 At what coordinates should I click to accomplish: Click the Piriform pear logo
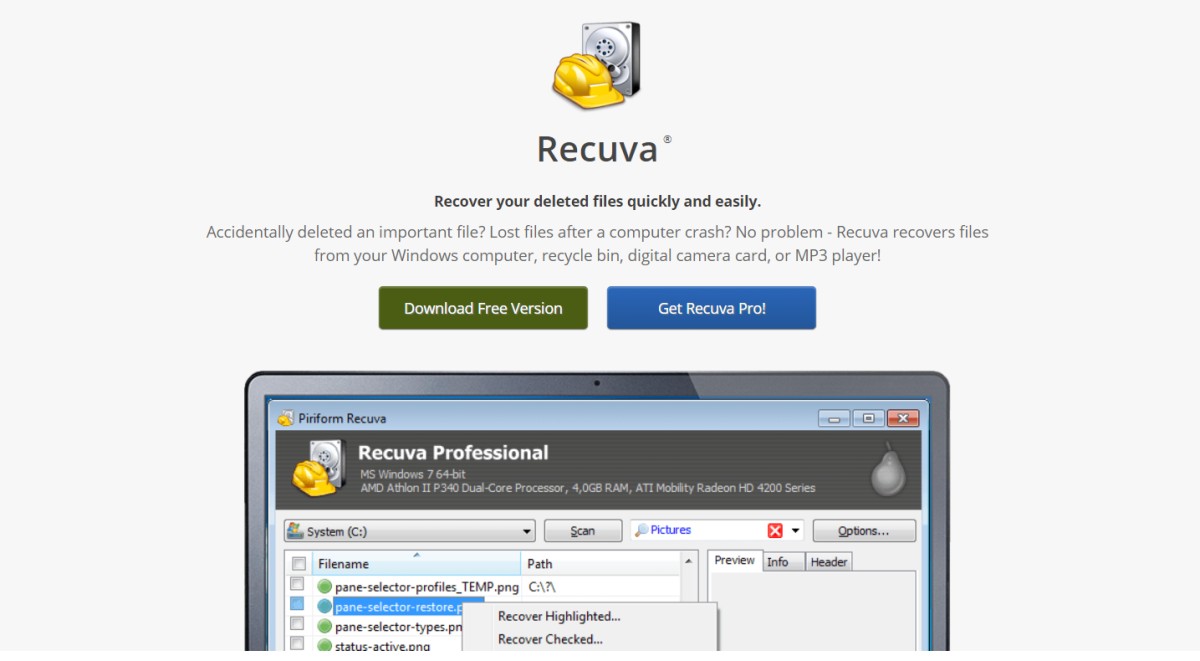pyautogui.click(x=887, y=468)
